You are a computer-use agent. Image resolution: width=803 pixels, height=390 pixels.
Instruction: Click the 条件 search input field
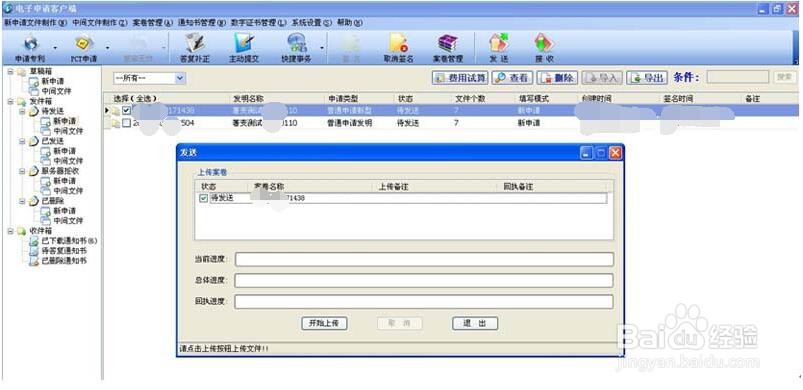[738, 77]
